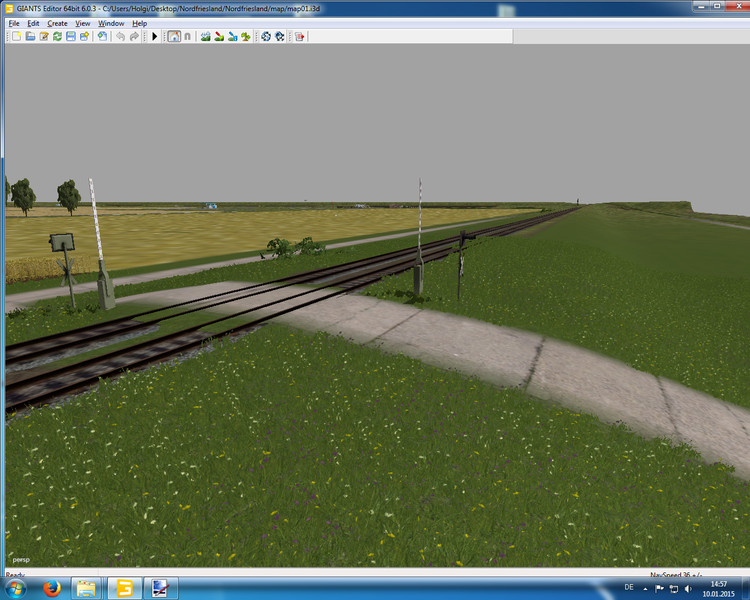Toggle the highlighted house navigation mode icon
750x600 pixels.
click(x=174, y=36)
